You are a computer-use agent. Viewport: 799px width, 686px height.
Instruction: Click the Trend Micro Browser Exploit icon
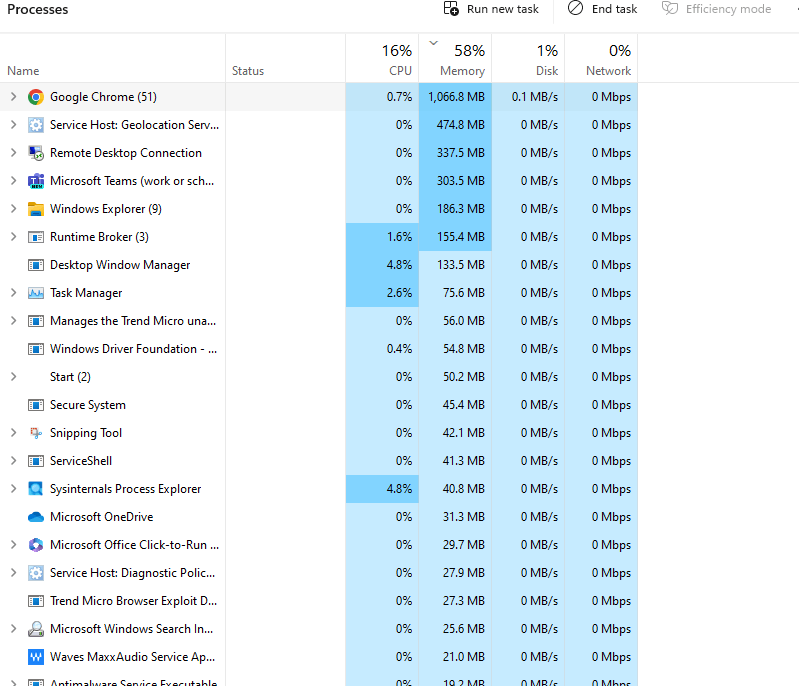tap(36, 601)
